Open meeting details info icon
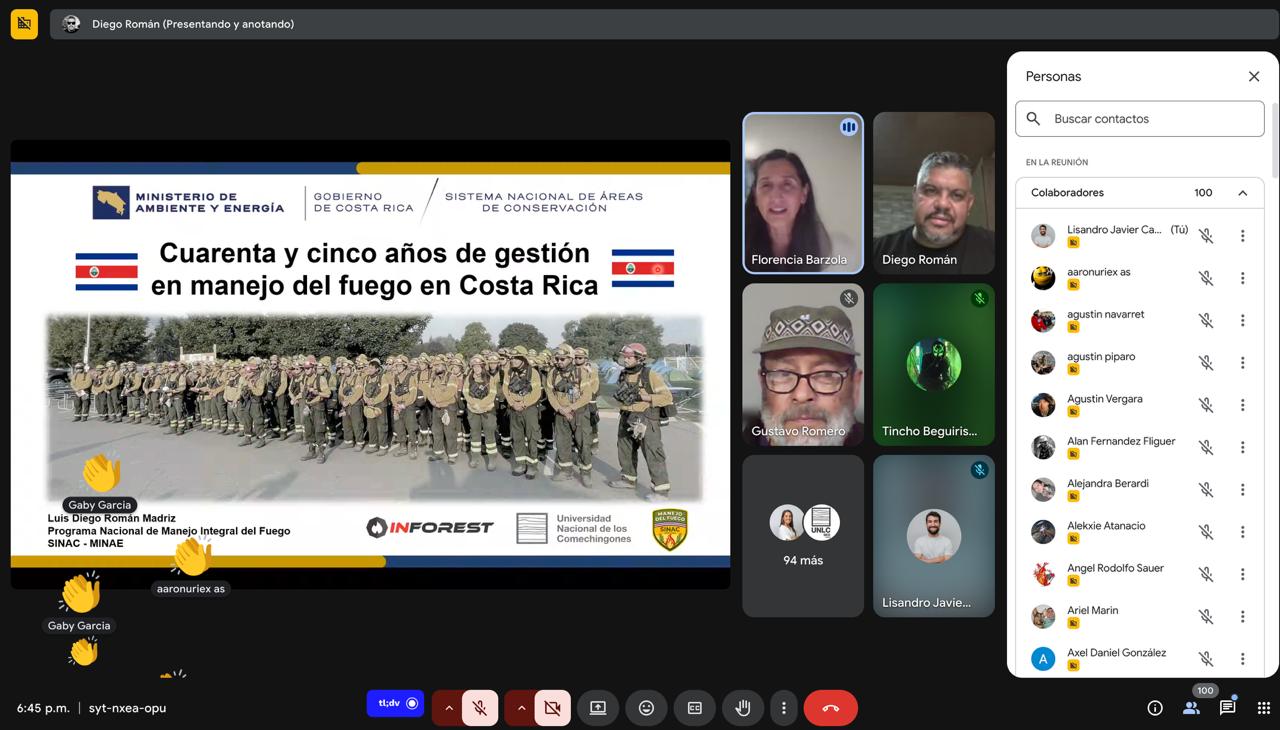 click(1155, 708)
